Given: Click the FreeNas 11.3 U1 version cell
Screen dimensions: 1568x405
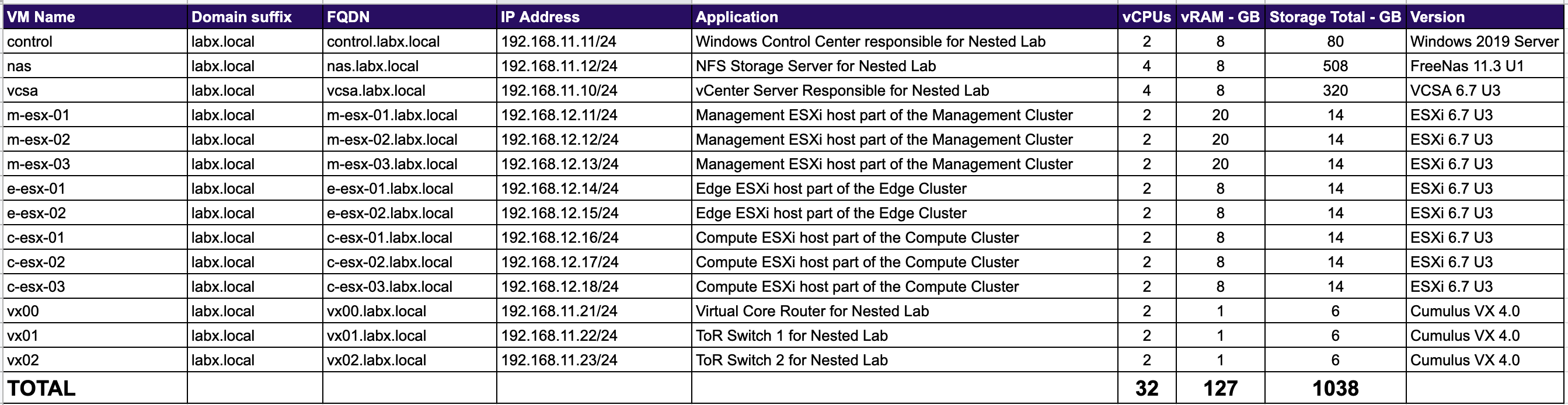Looking at the screenshot, I should point(1467,67).
